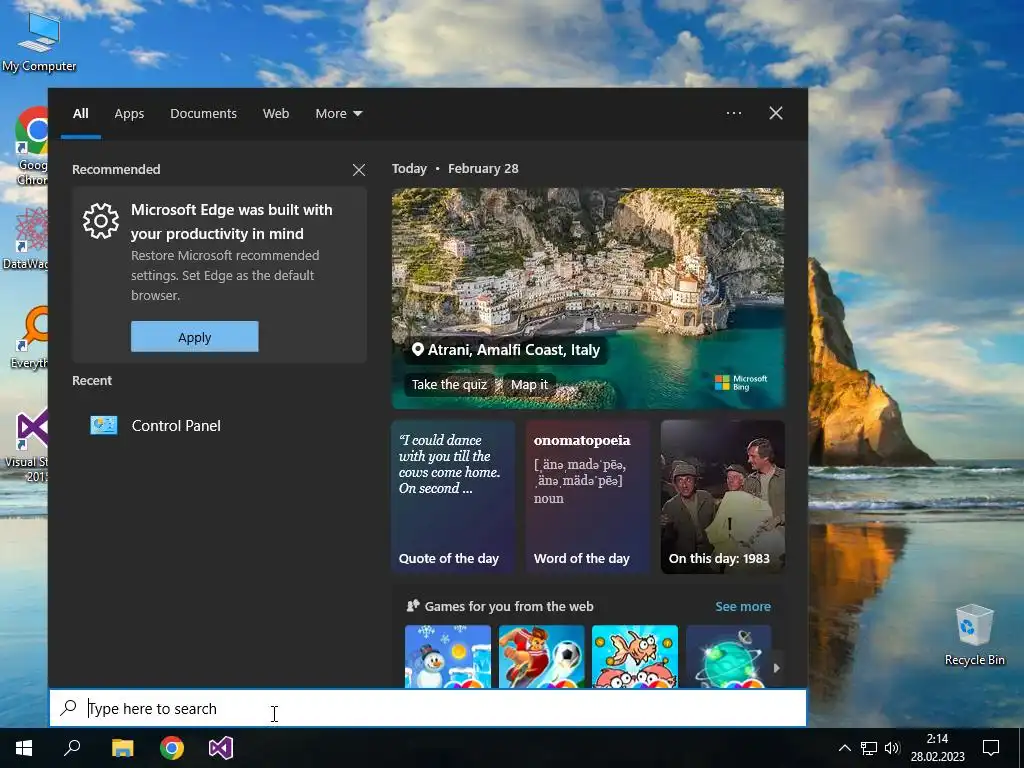Image resolution: width=1024 pixels, height=768 pixels.
Task: Open the green planet game thumbnail
Action: point(729,656)
